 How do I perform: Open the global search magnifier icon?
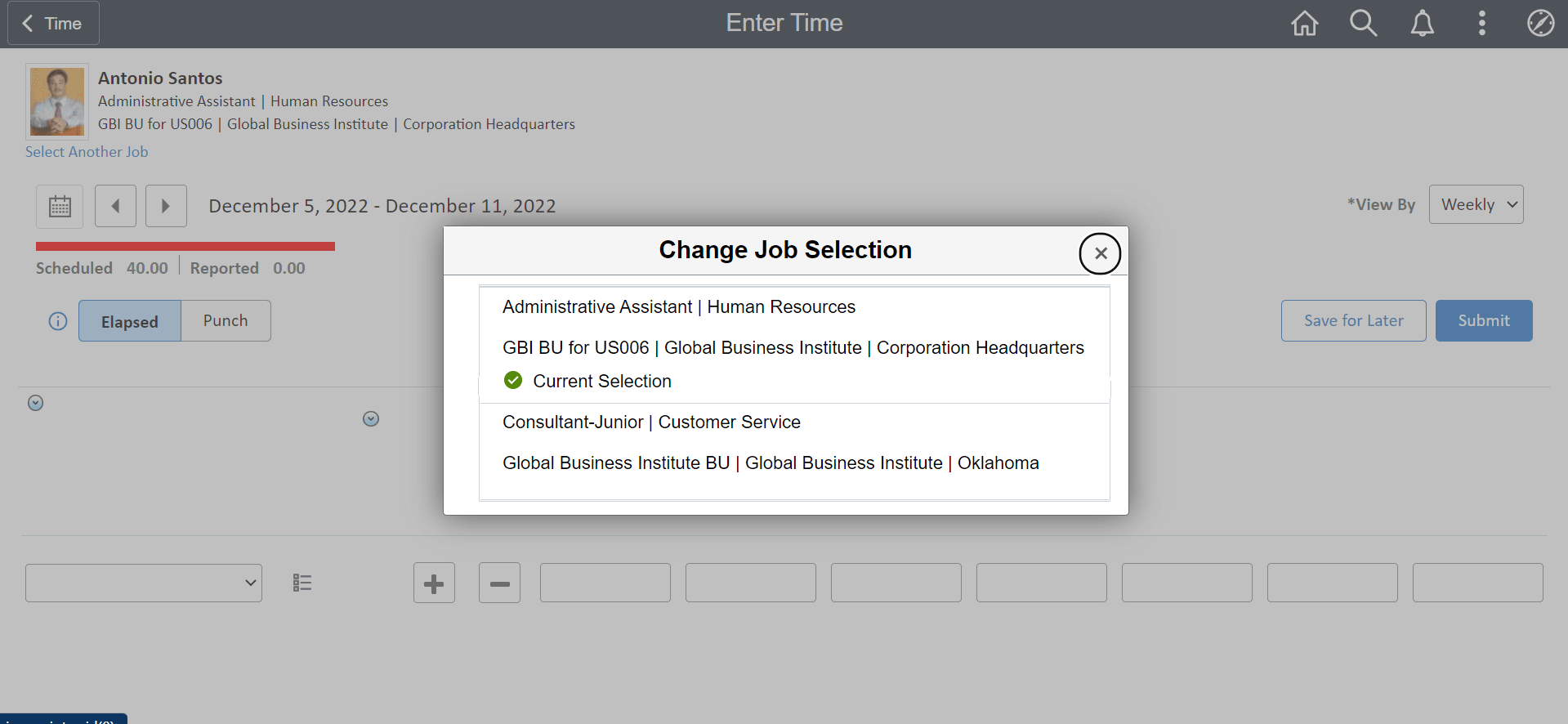click(1363, 23)
